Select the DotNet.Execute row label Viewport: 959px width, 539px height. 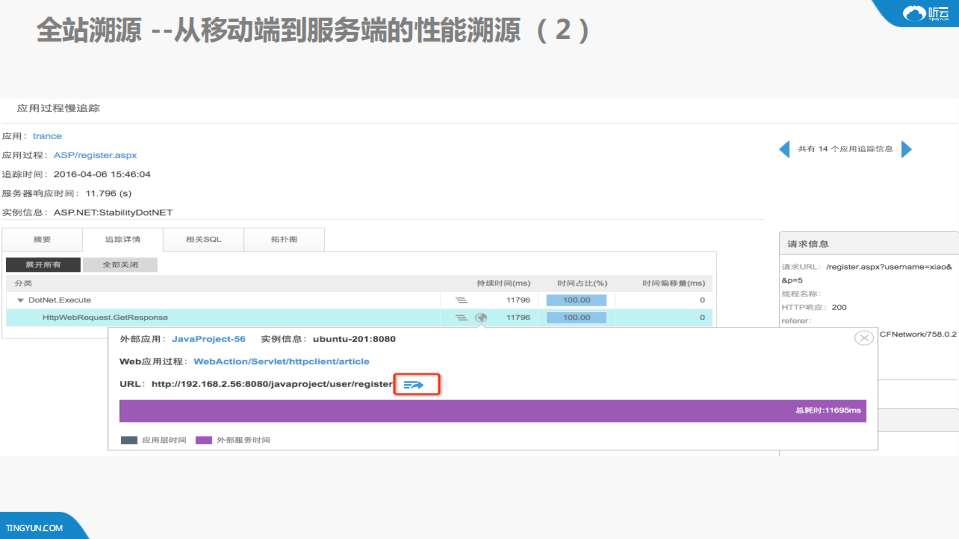click(x=59, y=300)
